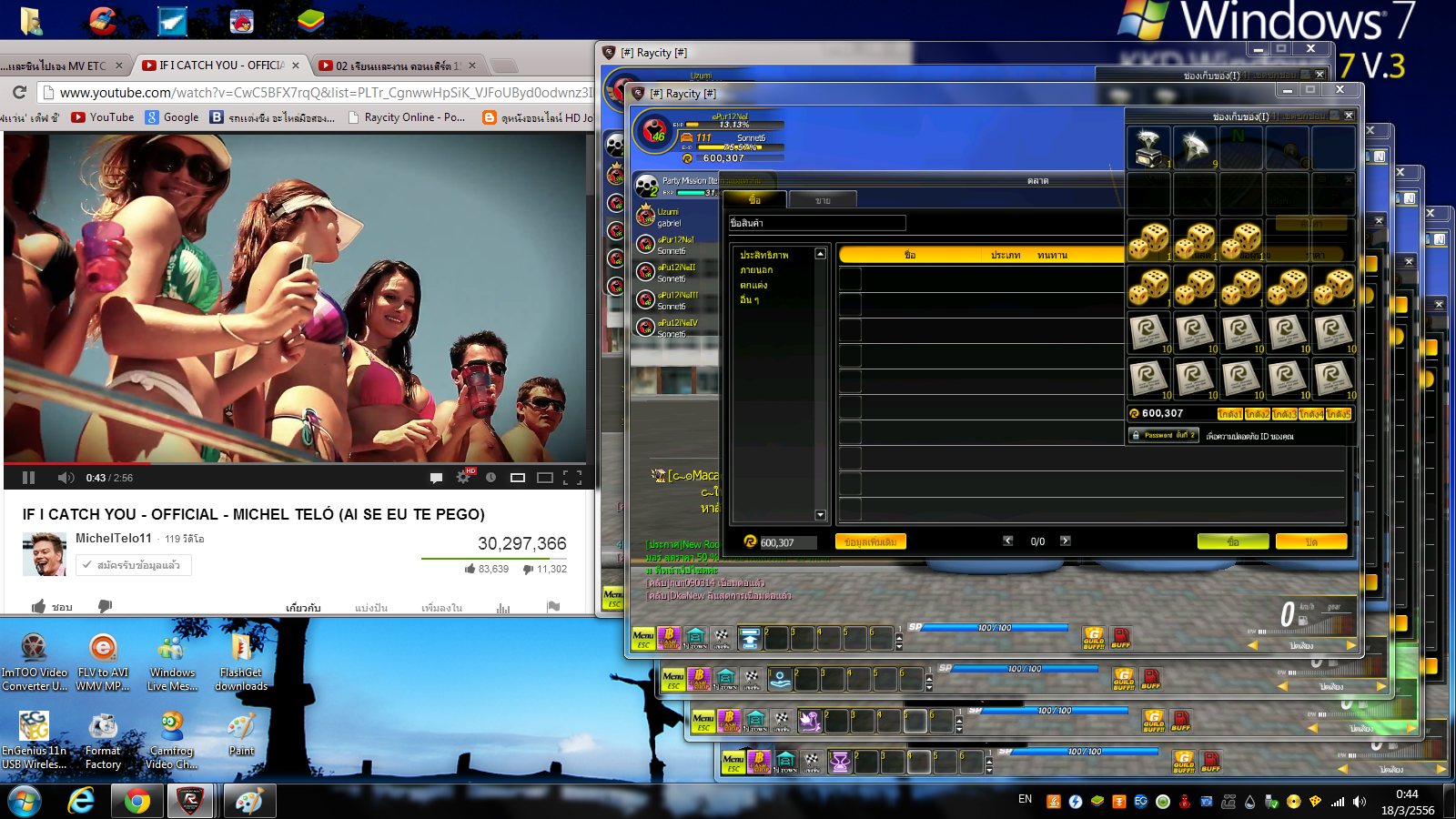
Task: Open Paint from the taskbar
Action: point(248,801)
